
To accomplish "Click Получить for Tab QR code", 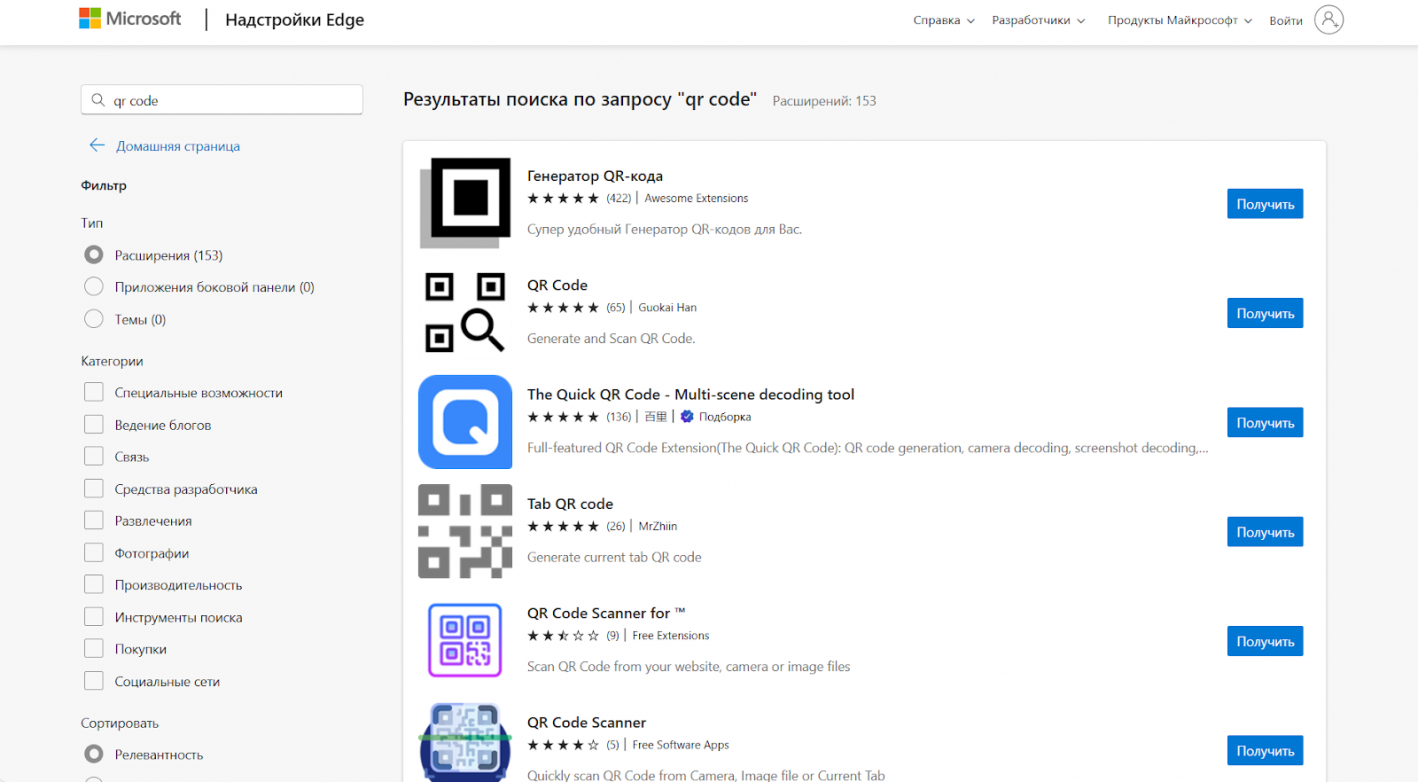I will [x=1265, y=532].
